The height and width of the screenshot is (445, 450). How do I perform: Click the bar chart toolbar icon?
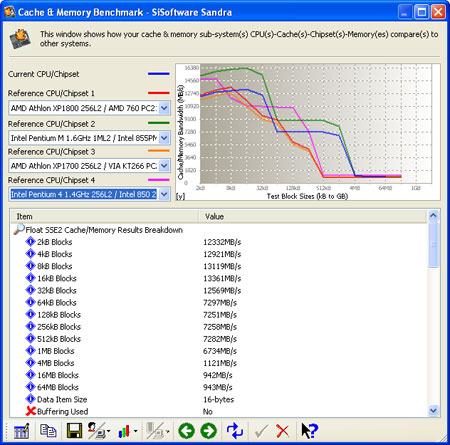pyautogui.click(x=124, y=431)
